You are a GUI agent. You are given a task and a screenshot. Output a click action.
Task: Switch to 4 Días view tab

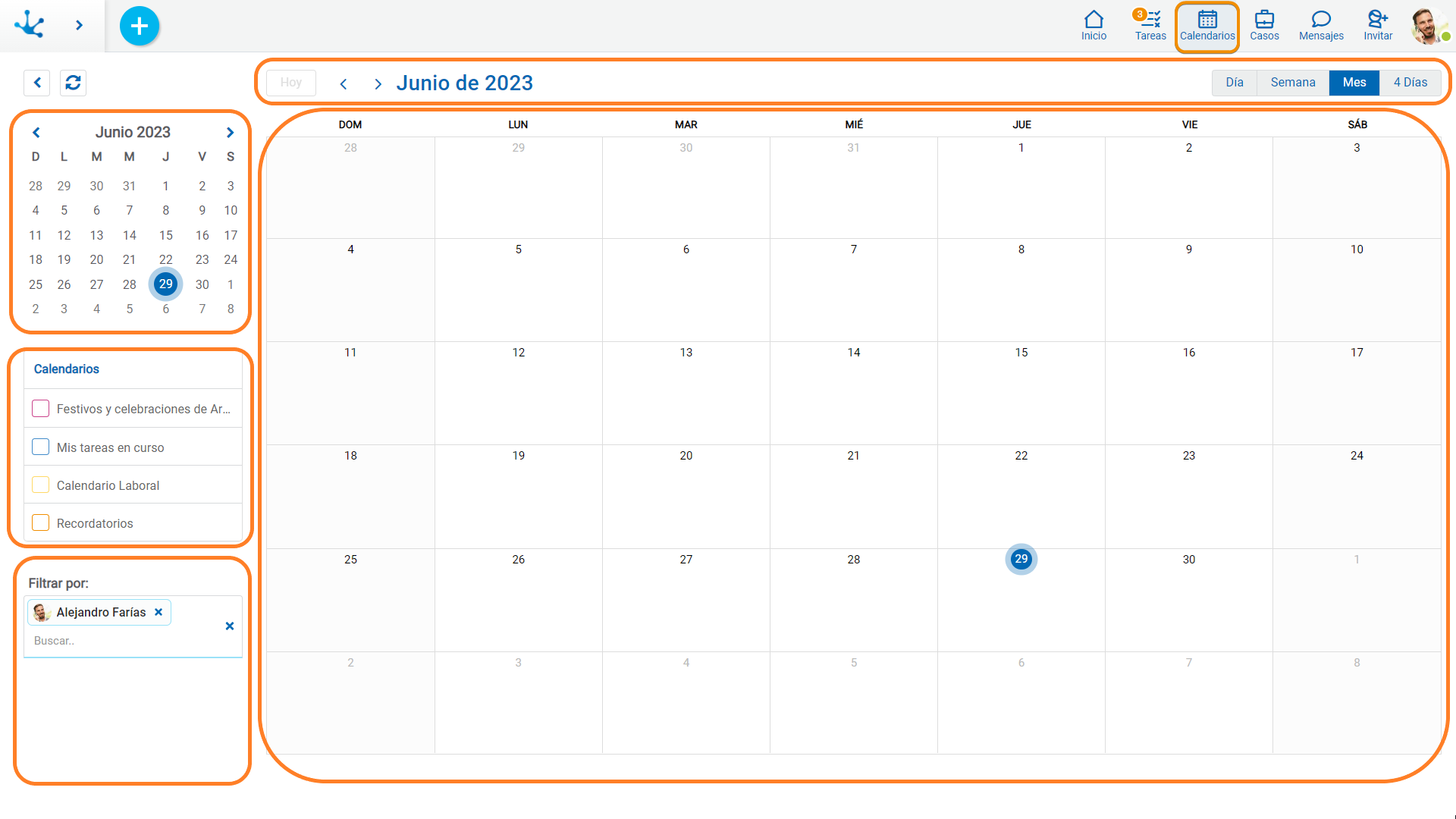coord(1410,83)
